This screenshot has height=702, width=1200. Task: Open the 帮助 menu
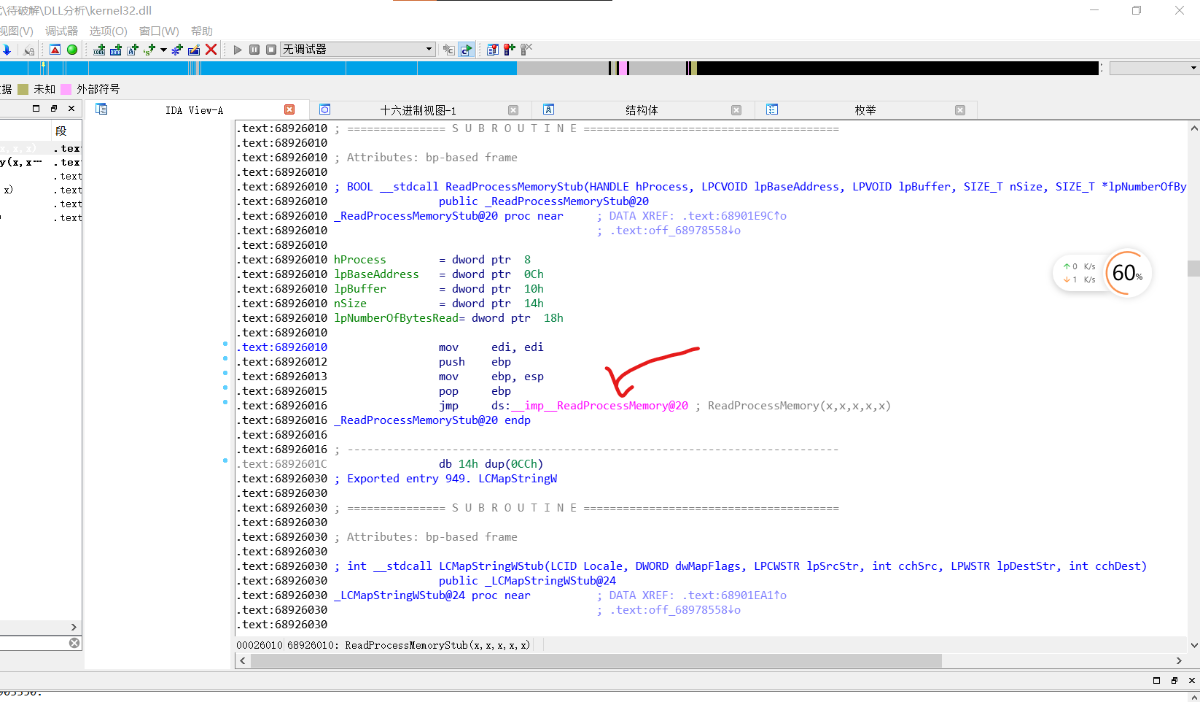click(201, 31)
